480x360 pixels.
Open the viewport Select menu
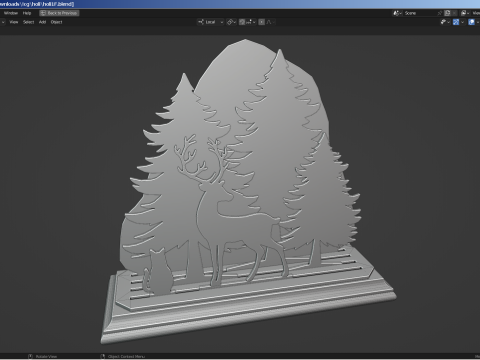29,22
